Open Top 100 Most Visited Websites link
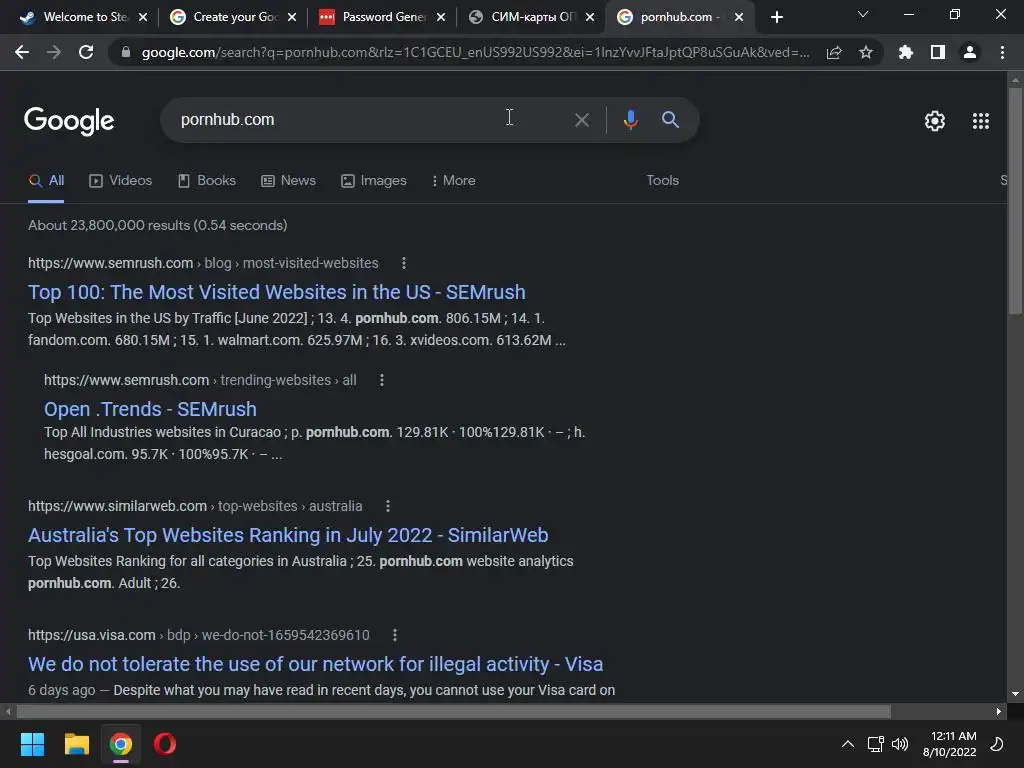Viewport: 1024px width, 768px height. [277, 292]
